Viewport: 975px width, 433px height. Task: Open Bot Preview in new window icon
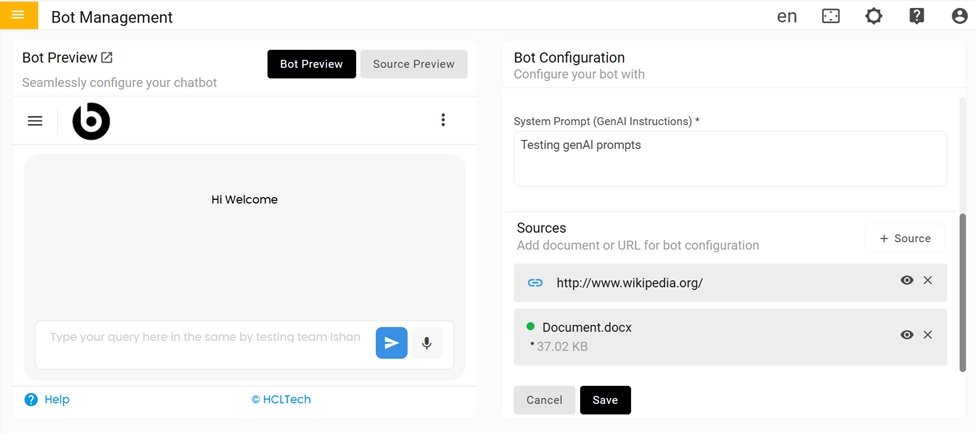pyautogui.click(x=107, y=58)
